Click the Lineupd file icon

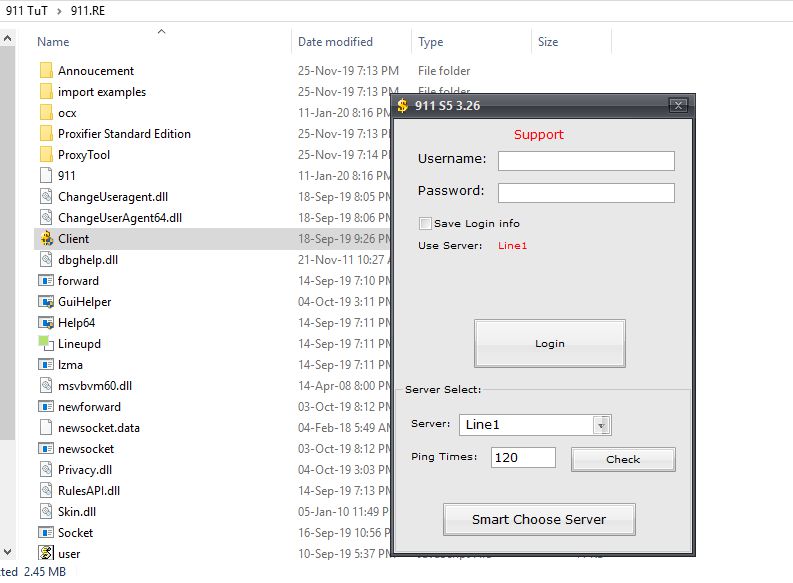(x=46, y=344)
